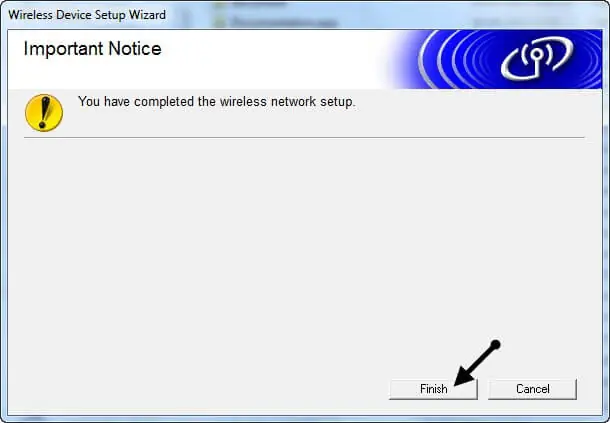610x423 pixels.
Task: Cancel the wireless setup wizard
Action: 532,389
